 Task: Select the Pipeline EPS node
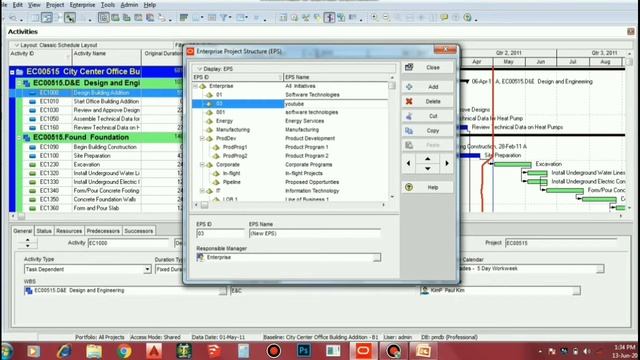[x=290, y=182]
